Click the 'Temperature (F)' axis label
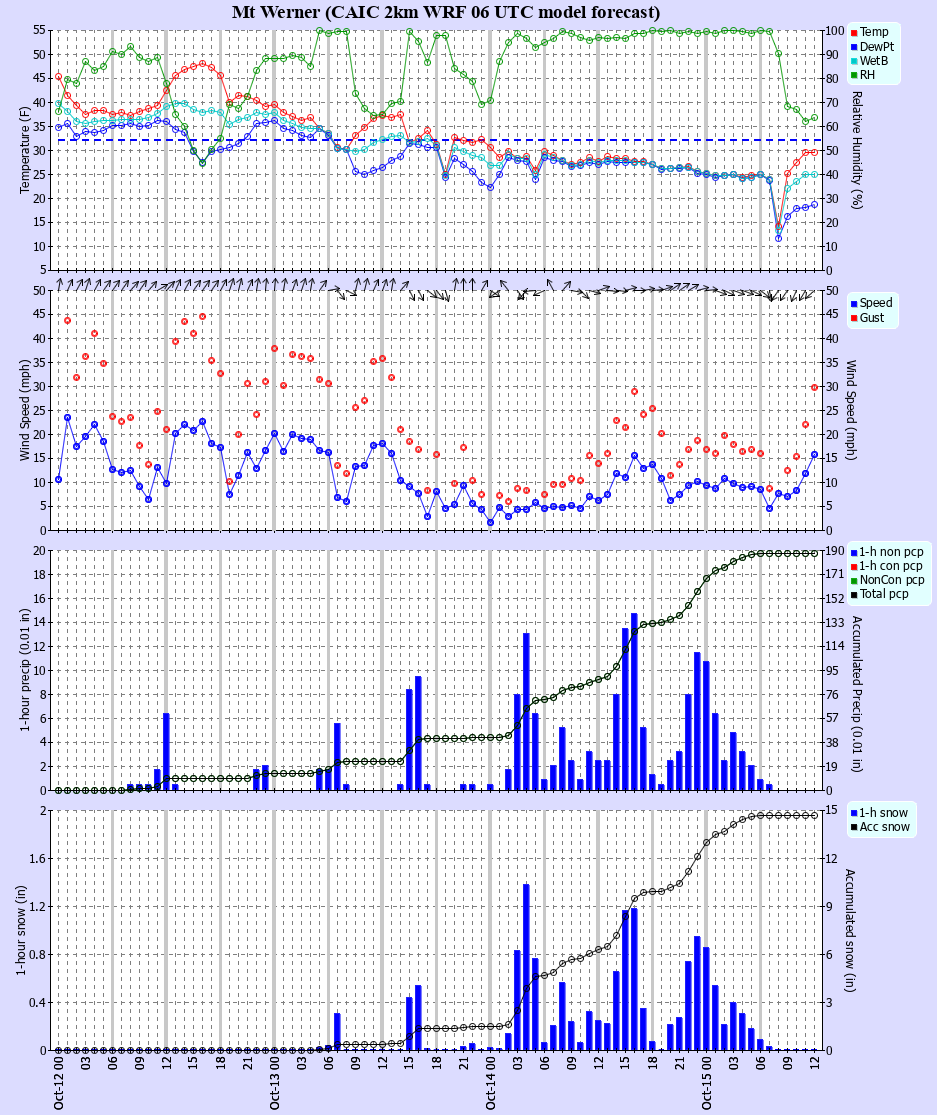The width and height of the screenshot is (937, 1115). coord(25,150)
